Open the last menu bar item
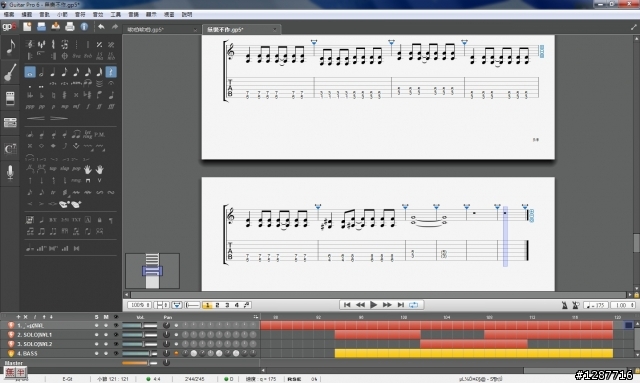 (x=187, y=14)
